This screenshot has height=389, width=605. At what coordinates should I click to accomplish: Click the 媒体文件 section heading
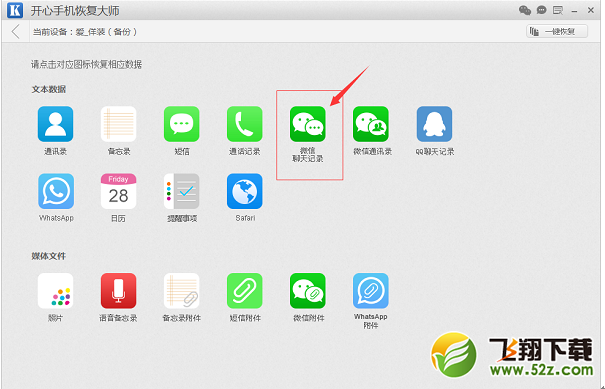click(x=49, y=256)
